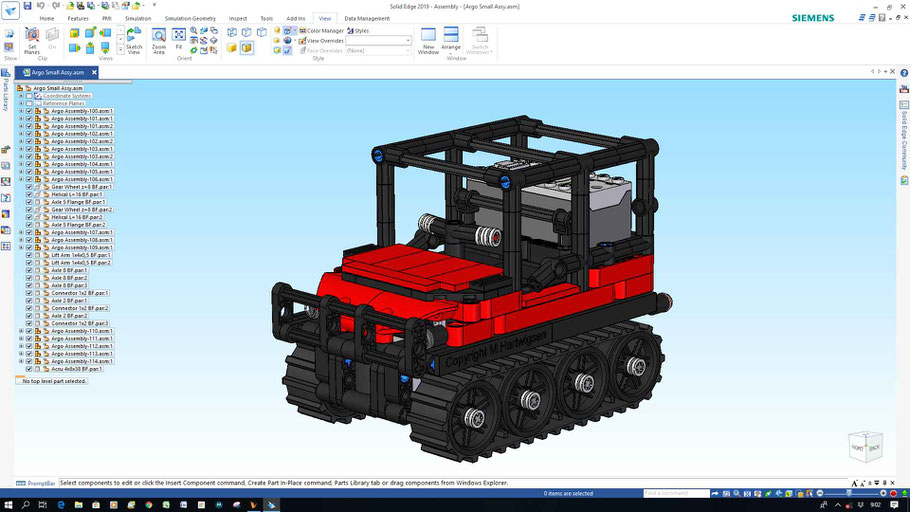Open the notification center on taskbar
The width and height of the screenshot is (910, 512).
(894, 505)
